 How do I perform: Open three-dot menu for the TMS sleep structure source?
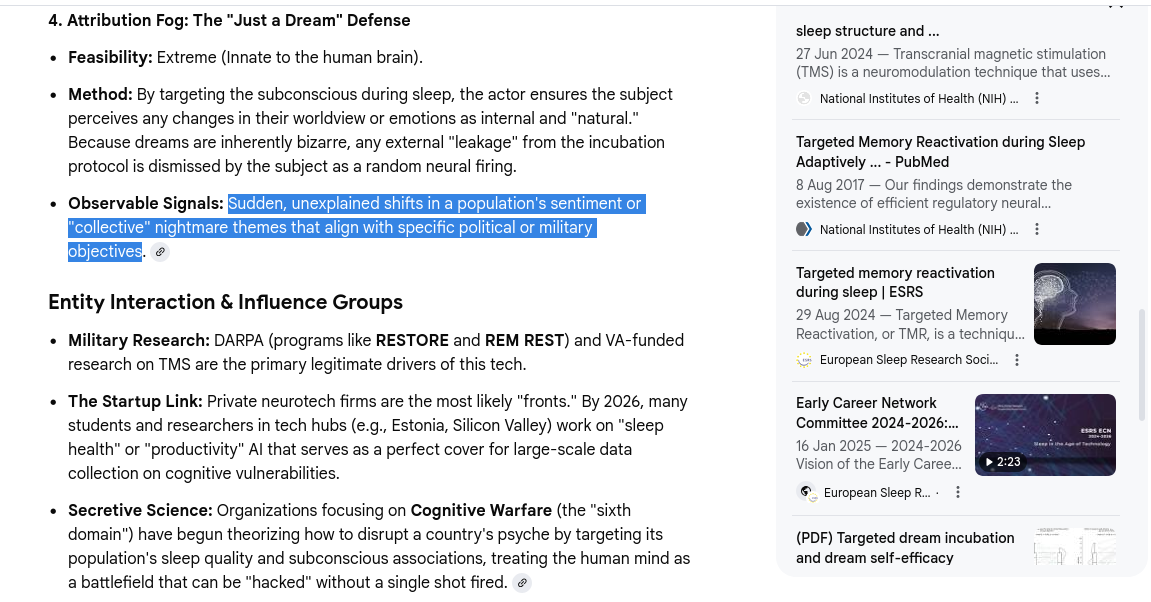pyautogui.click(x=1037, y=98)
